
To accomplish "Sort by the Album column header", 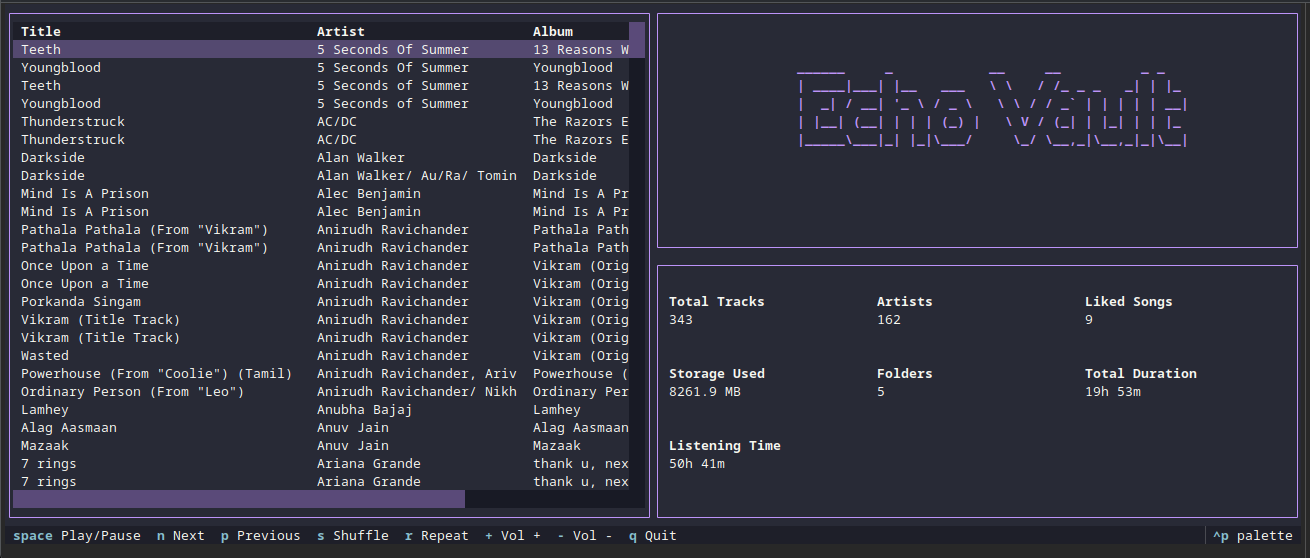I will point(553,31).
